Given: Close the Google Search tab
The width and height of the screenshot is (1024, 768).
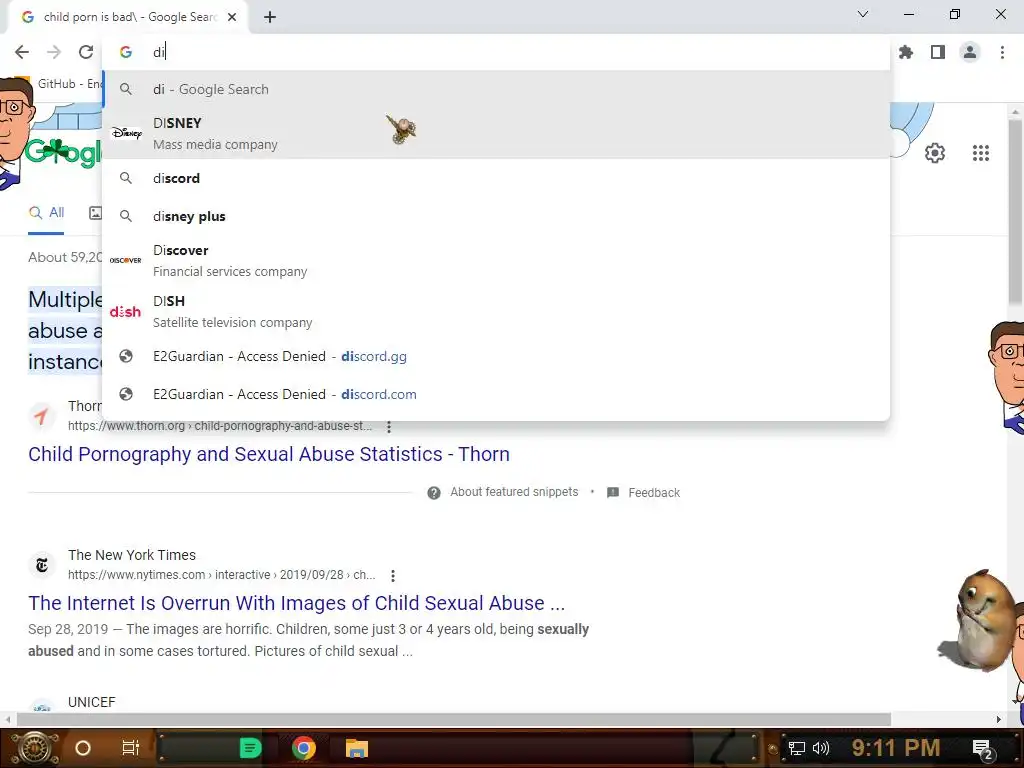Looking at the screenshot, I should (x=232, y=17).
